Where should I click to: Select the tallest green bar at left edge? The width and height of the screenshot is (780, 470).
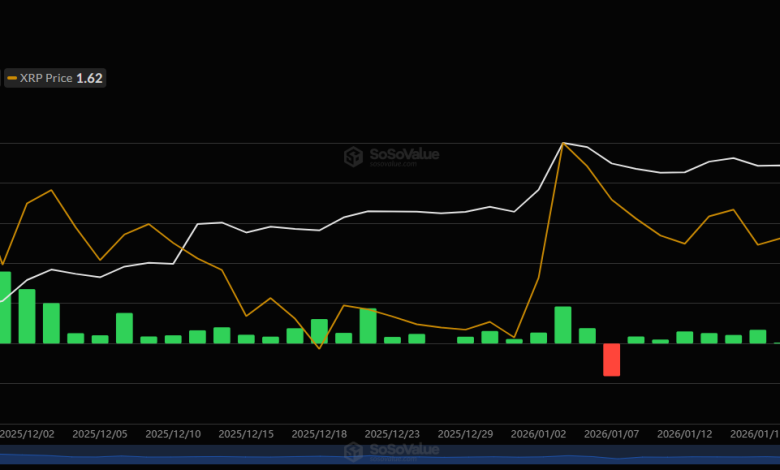click(x=4, y=306)
